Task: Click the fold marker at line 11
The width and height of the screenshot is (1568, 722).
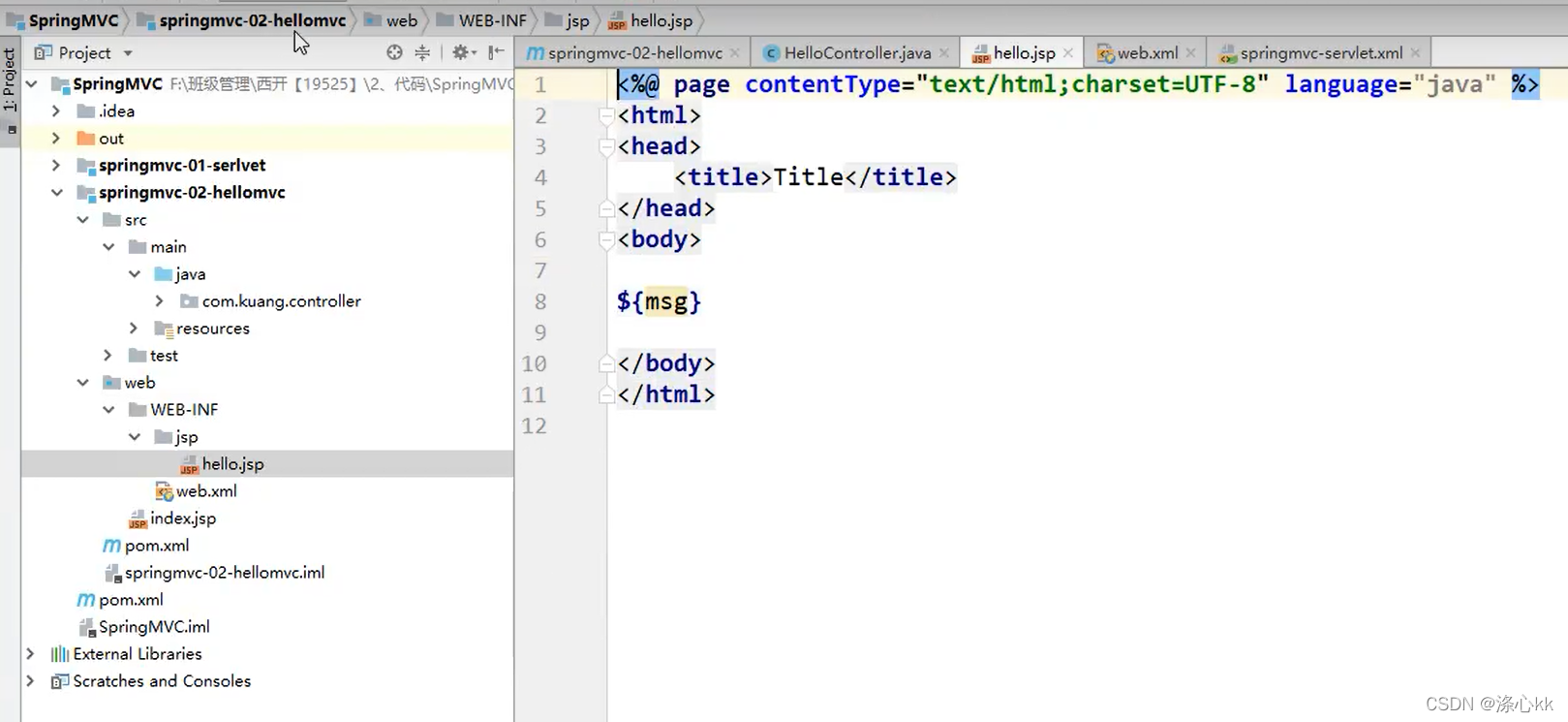Action: coord(606,394)
